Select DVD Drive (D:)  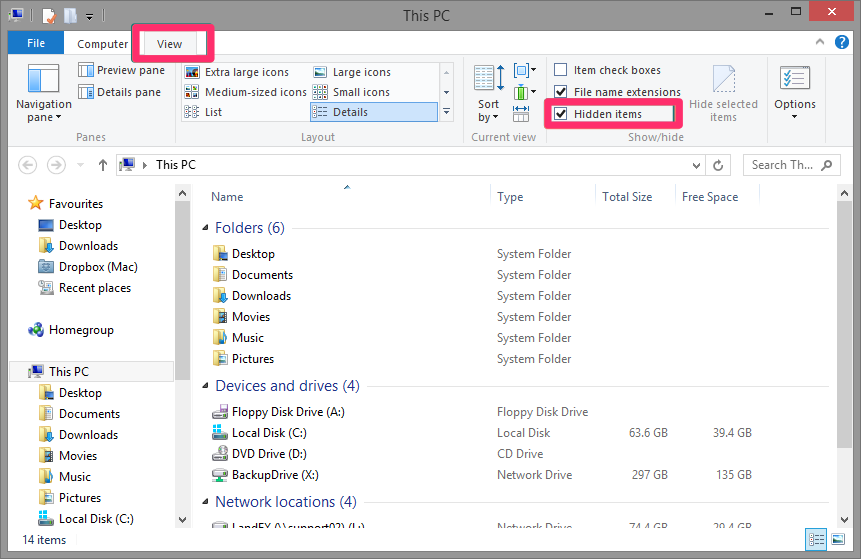pos(269,454)
